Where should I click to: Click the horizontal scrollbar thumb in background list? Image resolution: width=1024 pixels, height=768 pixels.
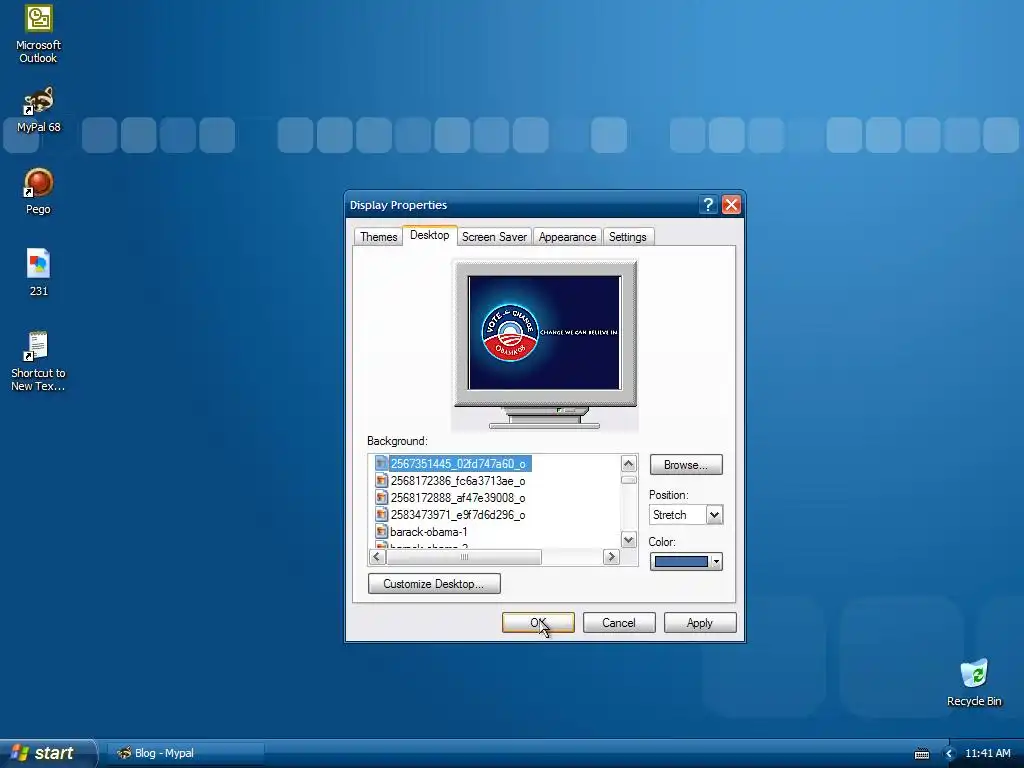pos(464,557)
